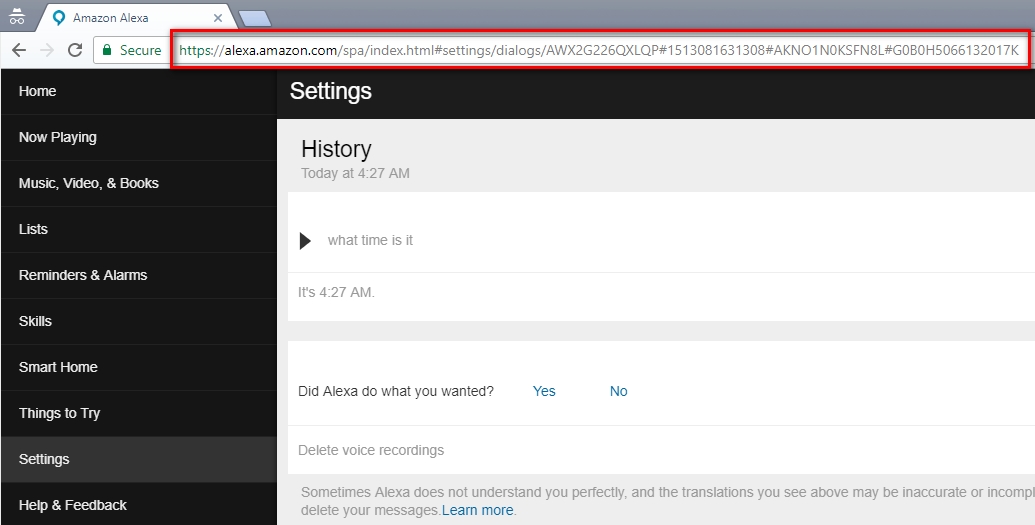Navigate to Skills
The image size is (1035, 525).
pos(139,322)
